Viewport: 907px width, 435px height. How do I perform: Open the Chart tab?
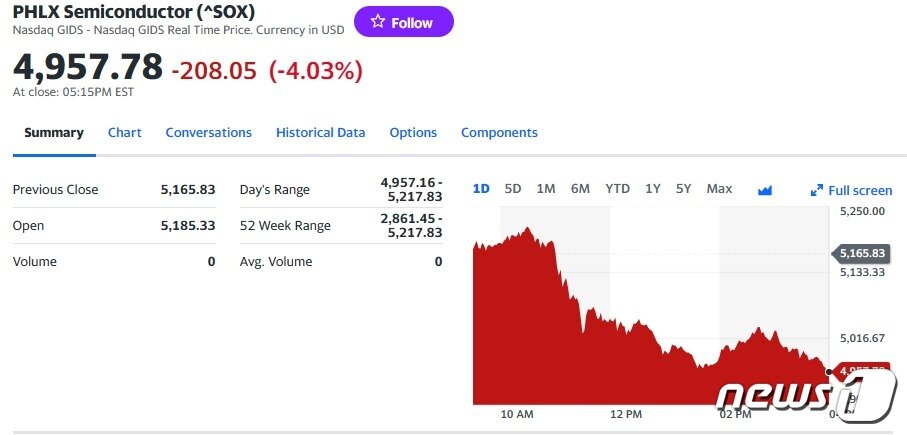(124, 132)
